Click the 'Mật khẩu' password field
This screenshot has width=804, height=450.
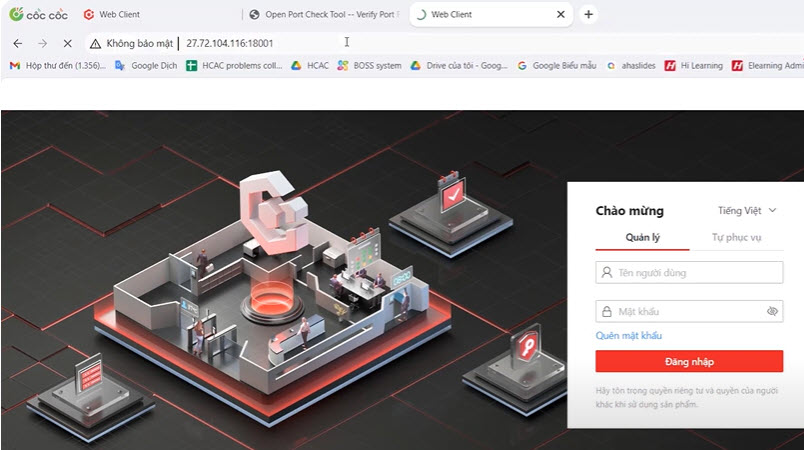click(x=680, y=312)
